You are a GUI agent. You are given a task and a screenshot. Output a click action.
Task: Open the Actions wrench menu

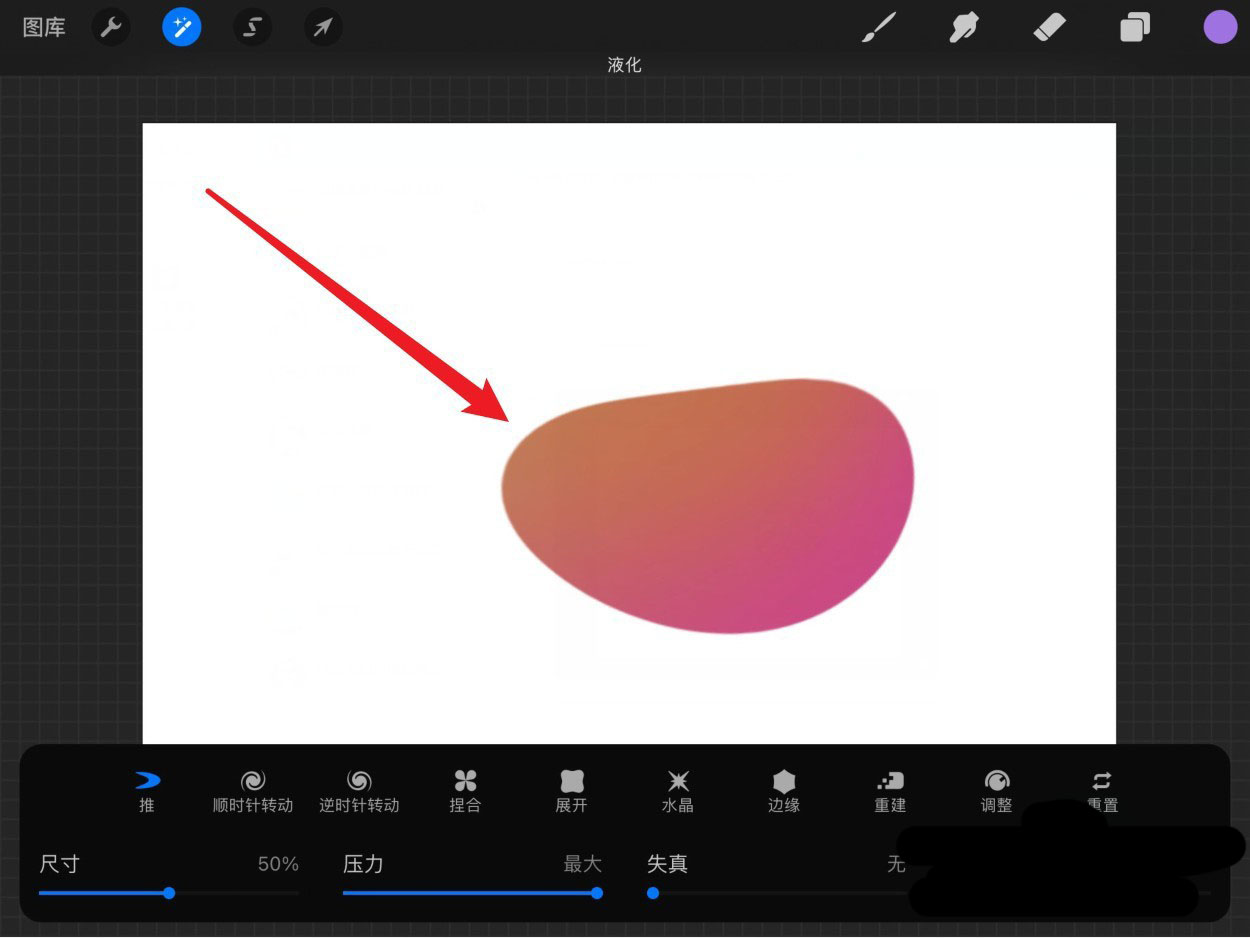tap(110, 27)
